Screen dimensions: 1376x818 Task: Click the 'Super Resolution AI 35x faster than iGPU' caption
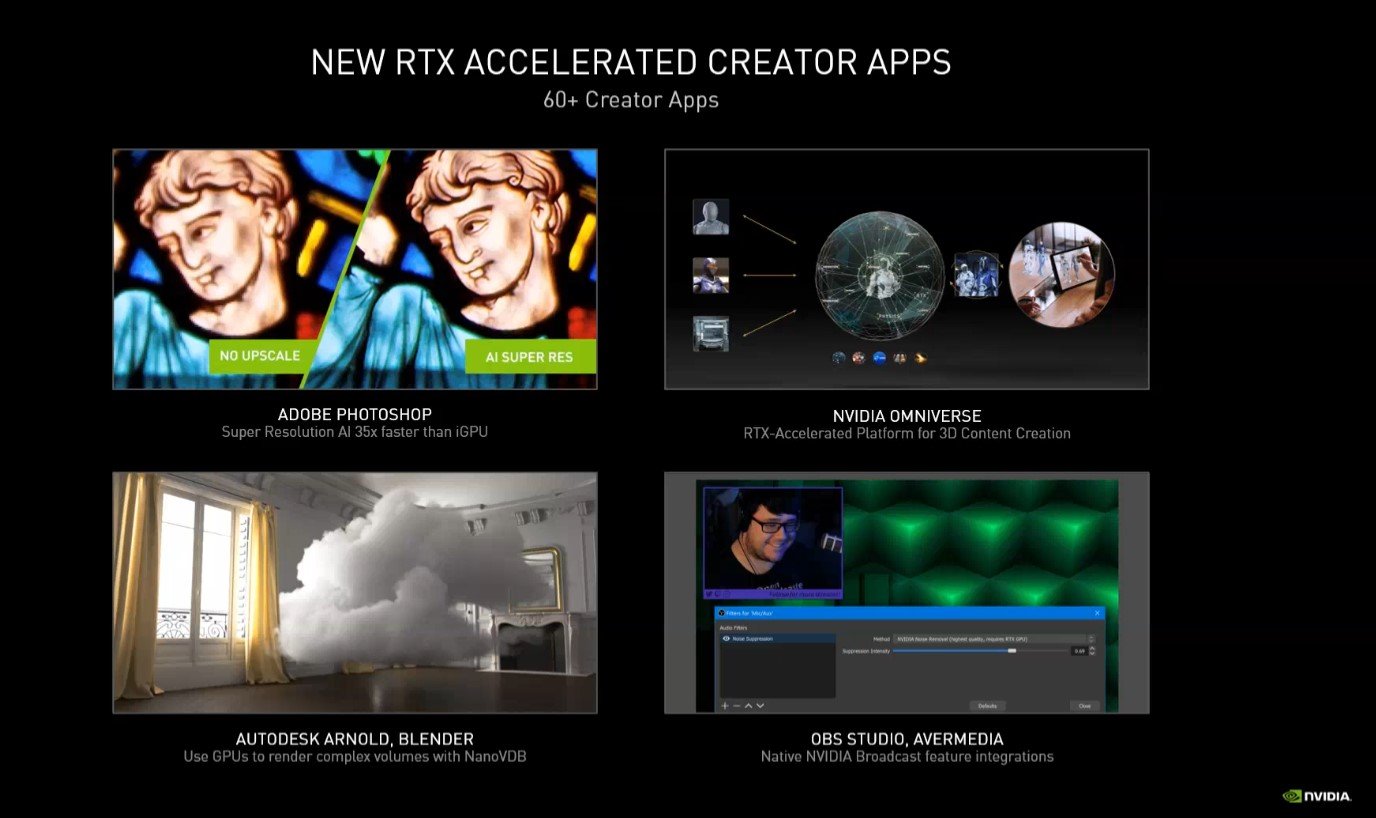[355, 432]
